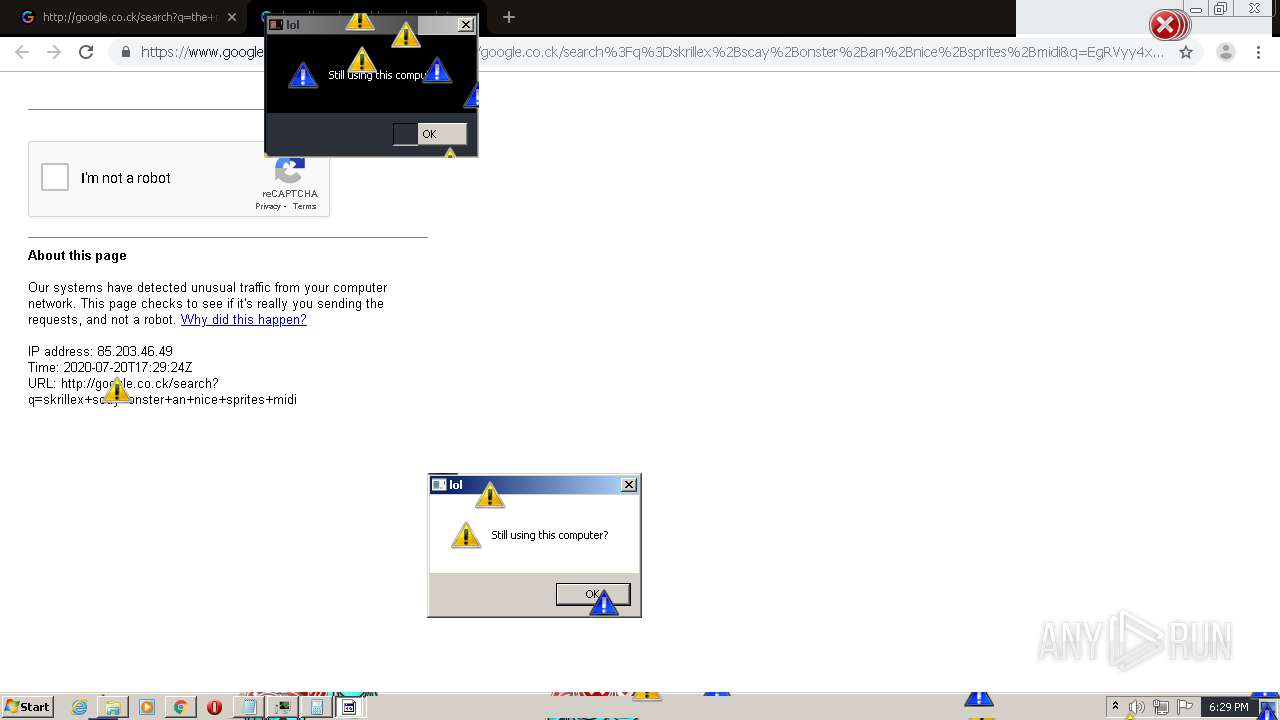The image size is (1280, 720).
Task: Open the Calculator taskbar item
Action: point(316,707)
